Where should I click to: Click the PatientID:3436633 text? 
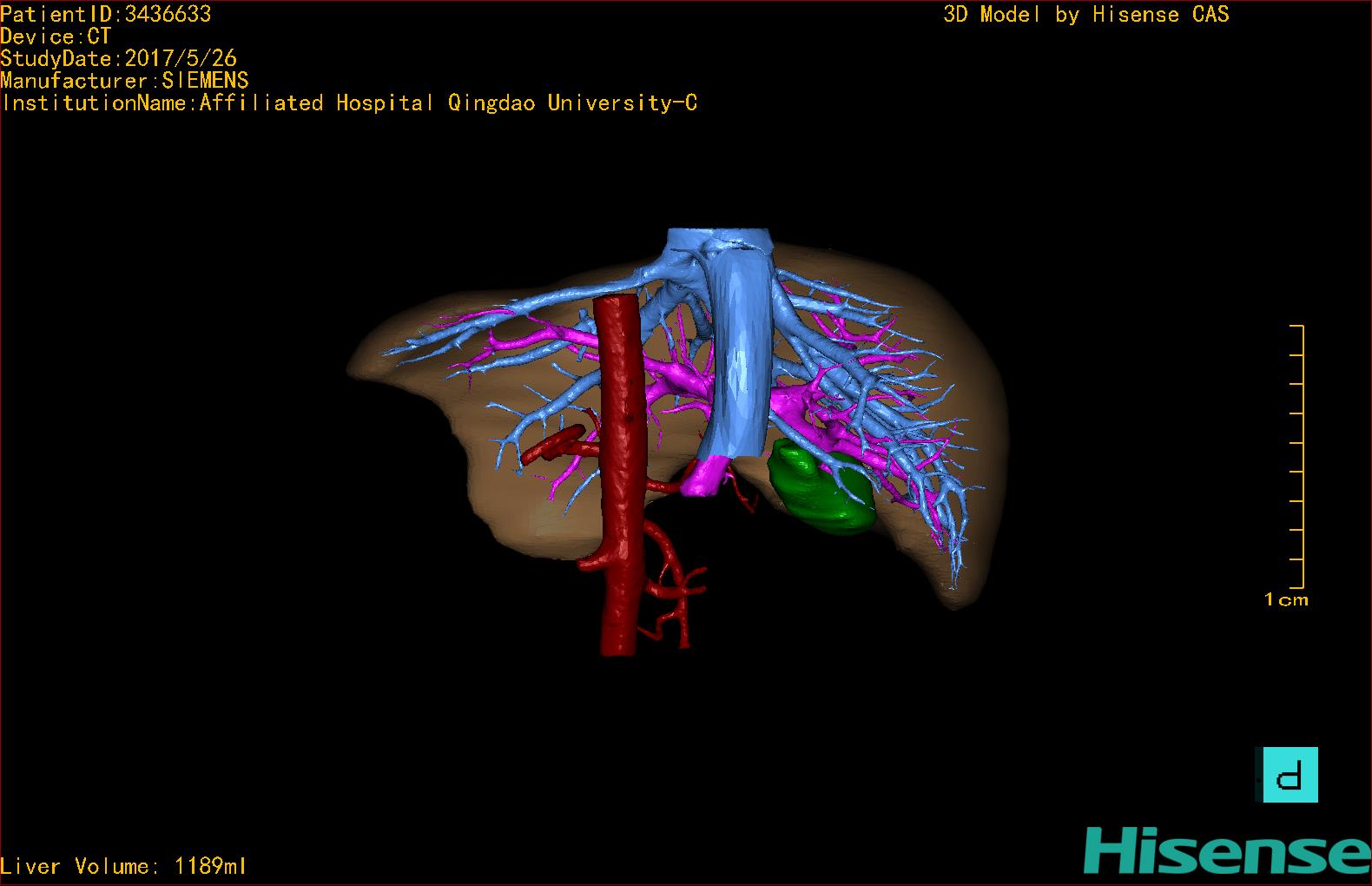[x=106, y=14]
